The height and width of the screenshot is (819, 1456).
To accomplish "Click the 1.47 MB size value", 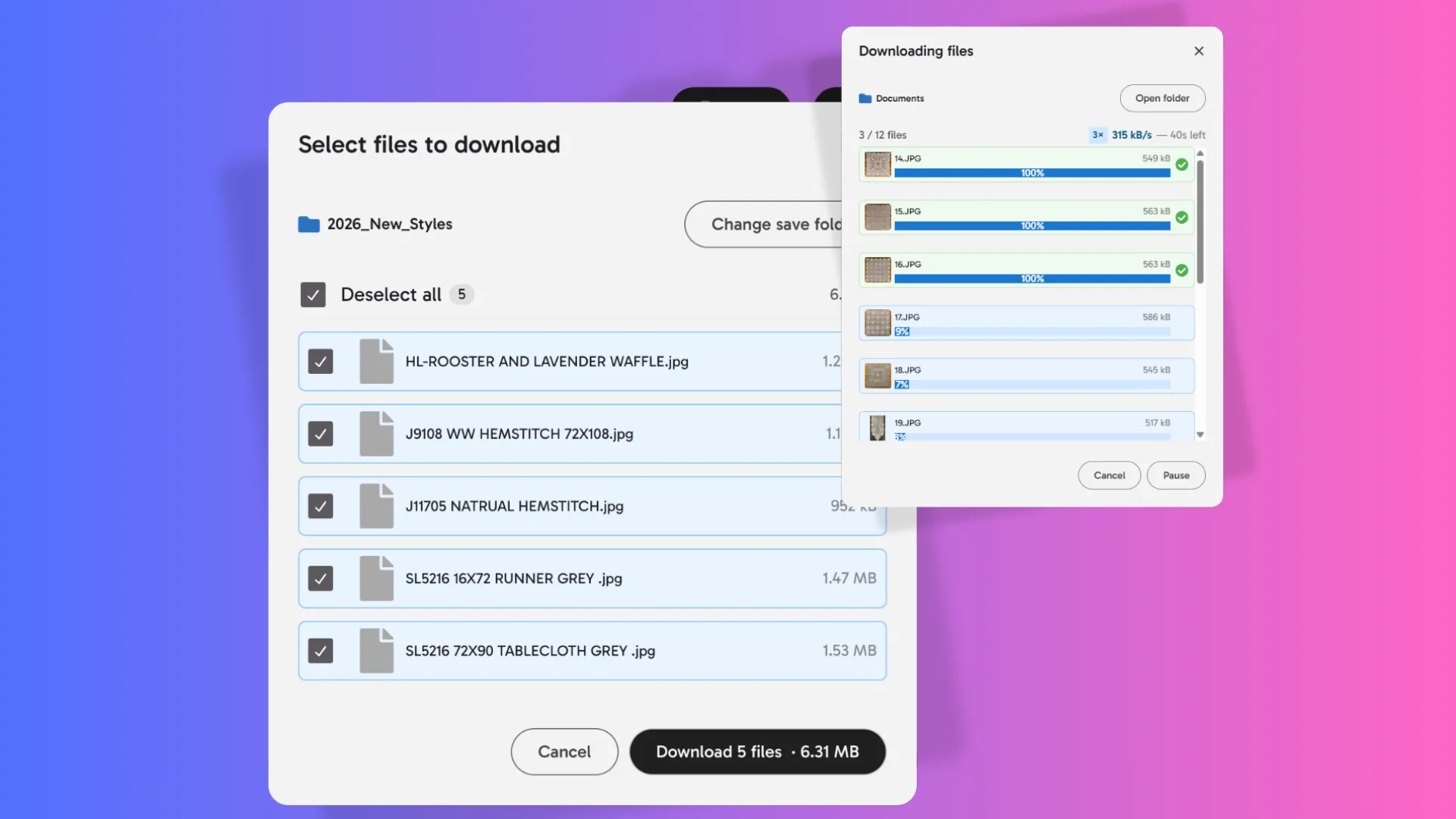I will click(x=849, y=579).
